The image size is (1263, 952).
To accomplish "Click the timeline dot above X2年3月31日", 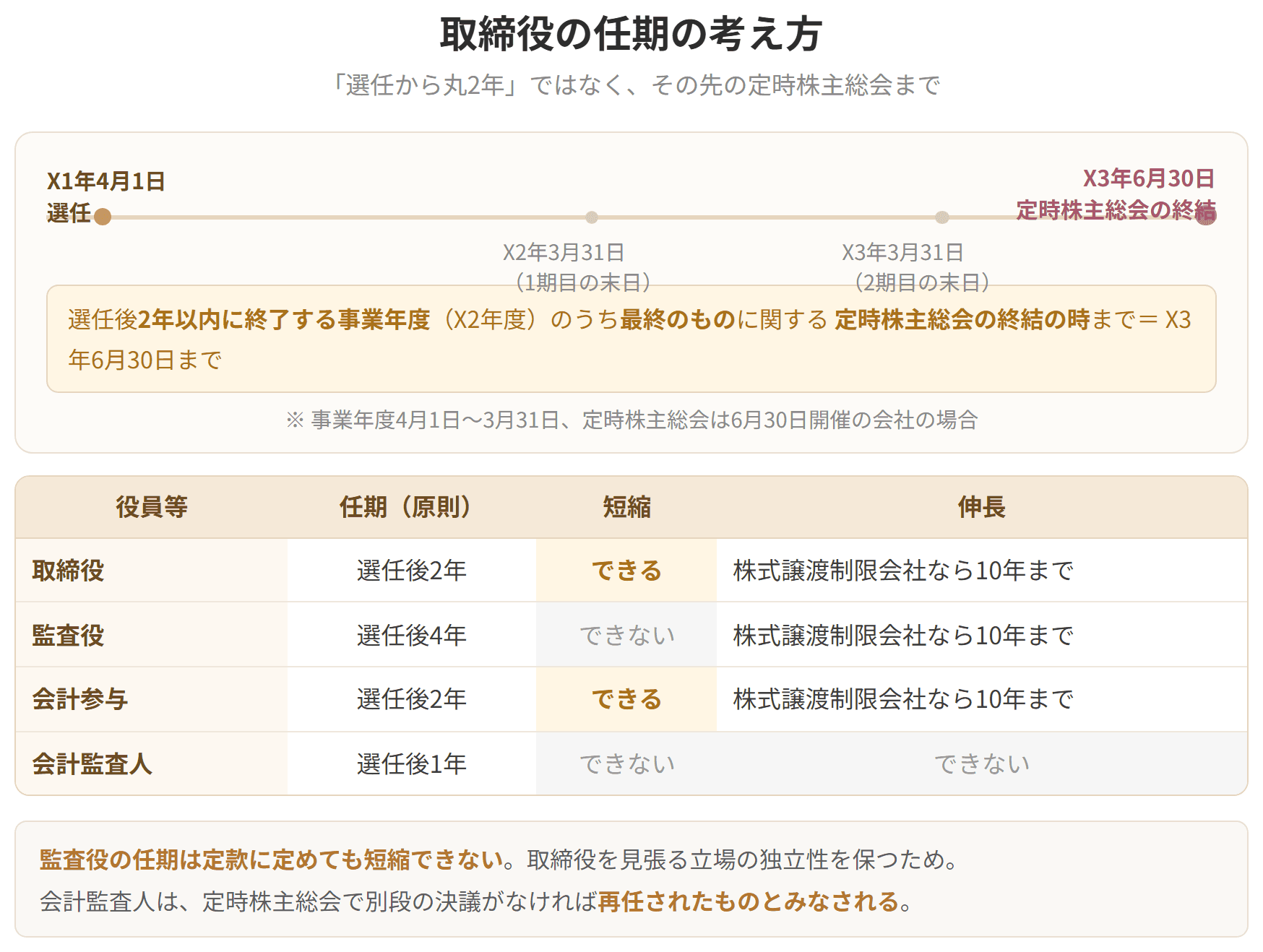I will tap(592, 217).
